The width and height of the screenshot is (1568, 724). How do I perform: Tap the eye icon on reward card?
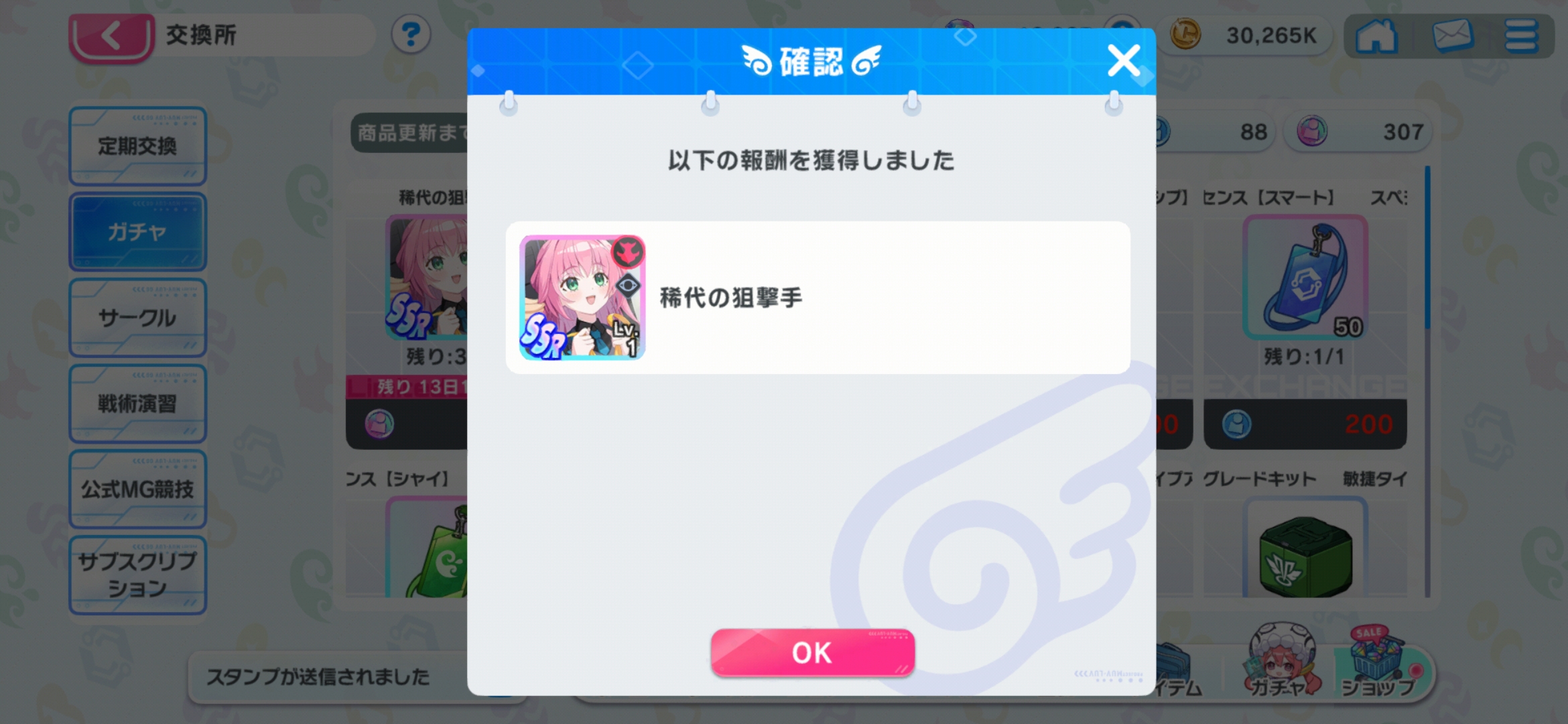click(628, 286)
